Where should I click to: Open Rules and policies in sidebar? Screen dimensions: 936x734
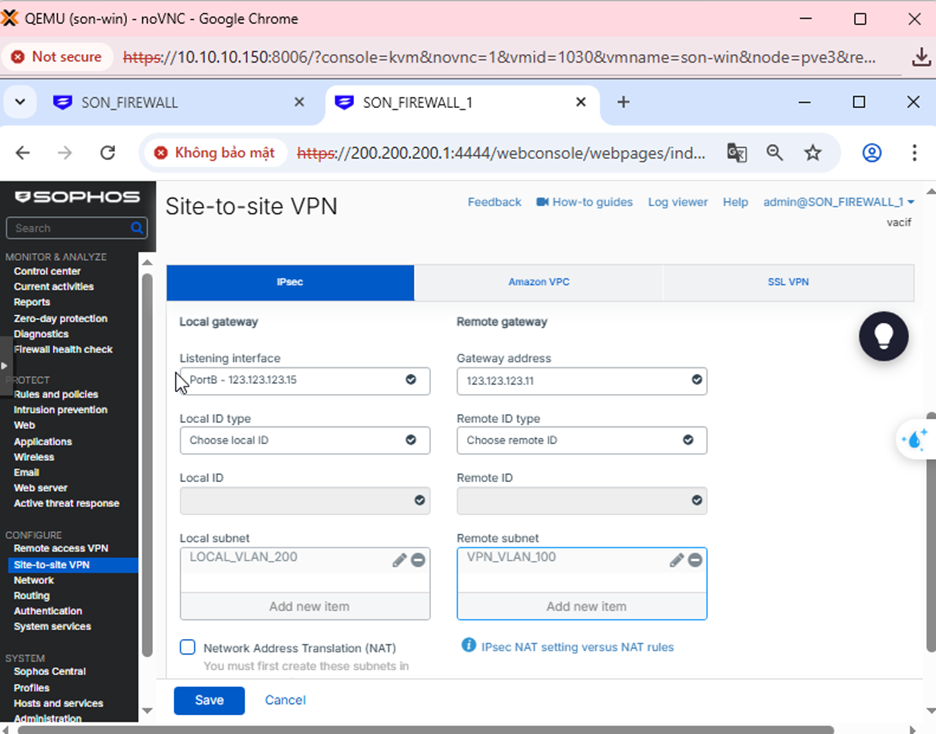tap(56, 394)
